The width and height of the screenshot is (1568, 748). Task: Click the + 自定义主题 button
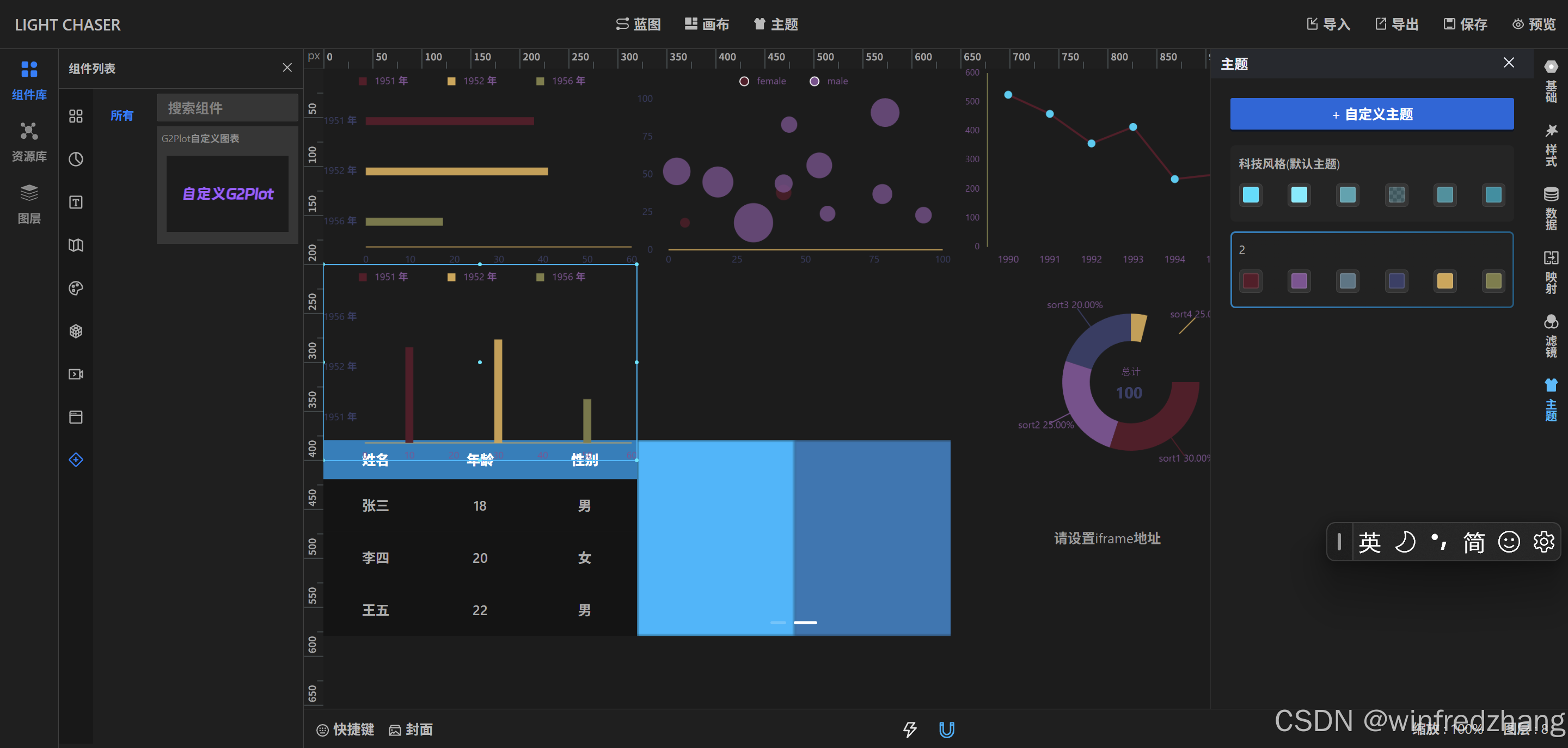[x=1372, y=114]
